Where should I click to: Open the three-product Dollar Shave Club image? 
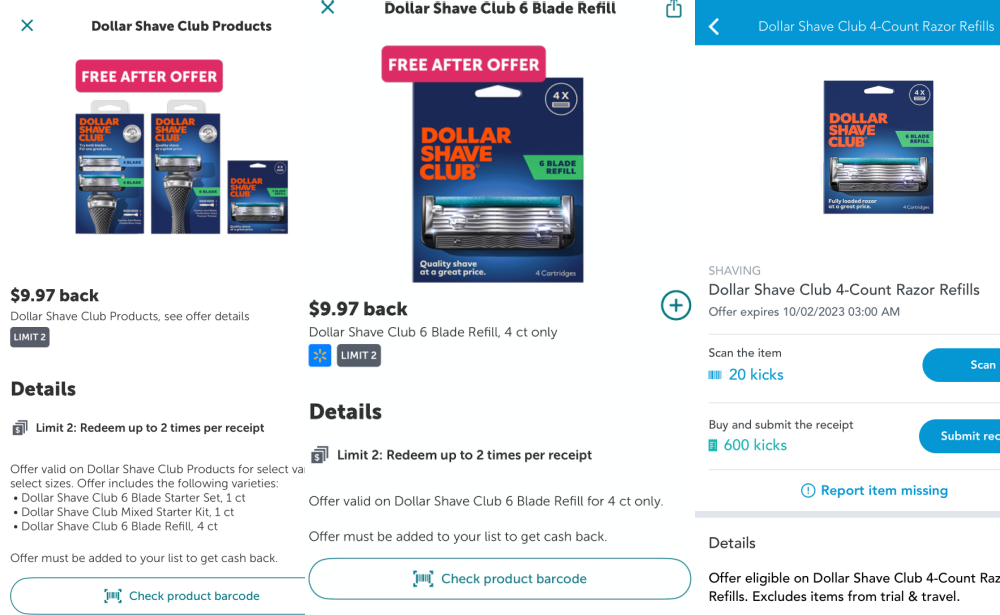click(x=182, y=167)
